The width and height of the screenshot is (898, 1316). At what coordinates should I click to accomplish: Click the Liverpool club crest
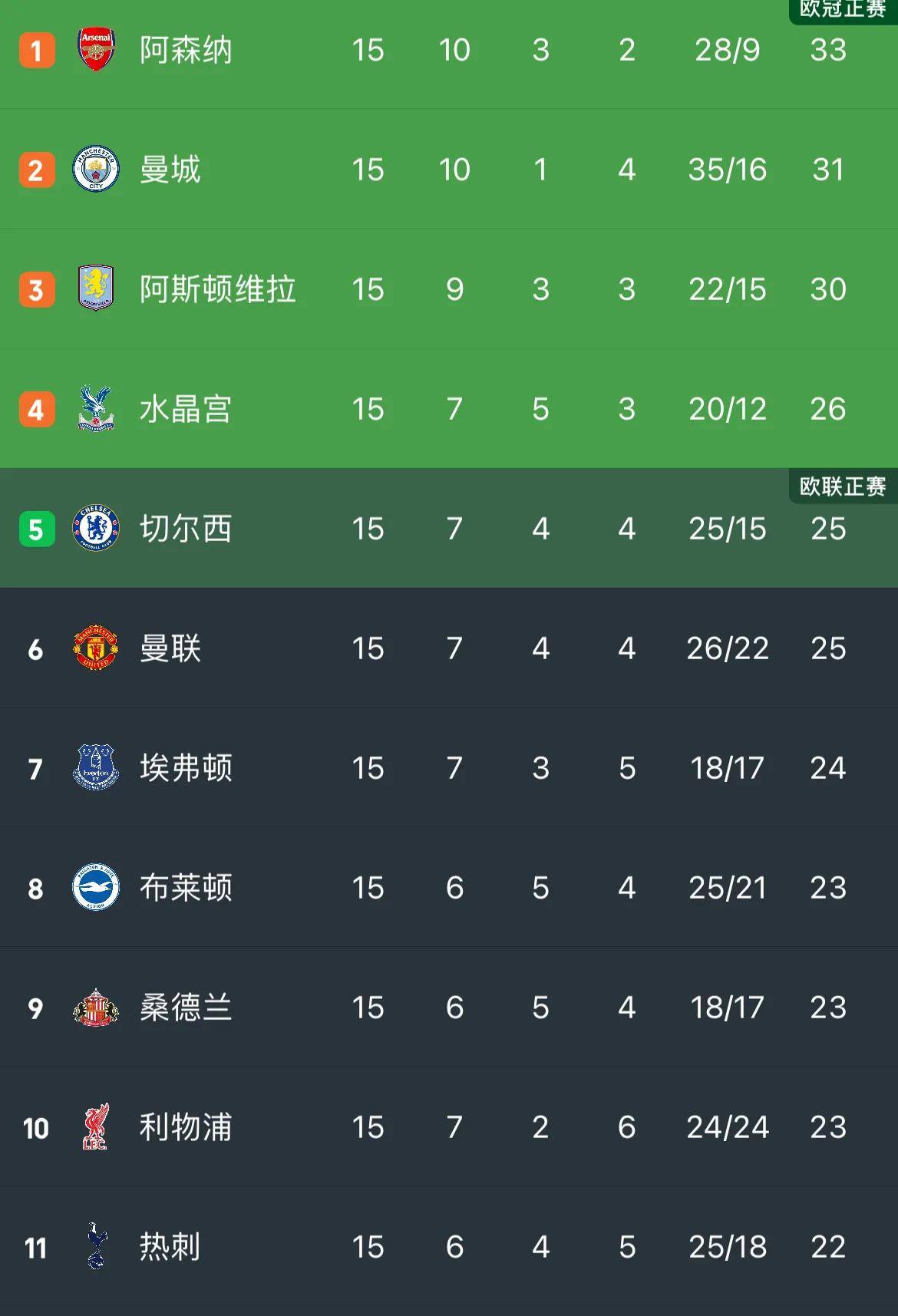point(94,1127)
